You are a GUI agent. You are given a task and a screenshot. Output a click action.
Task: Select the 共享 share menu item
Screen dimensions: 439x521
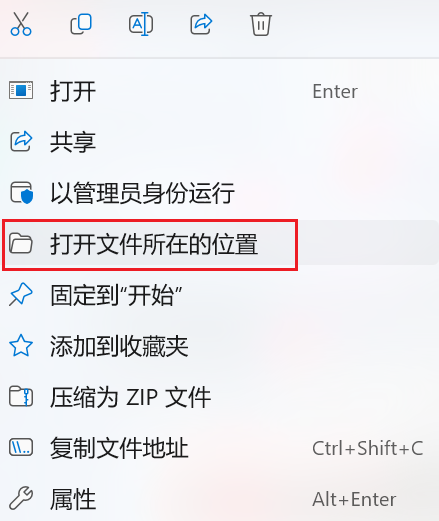click(x=219, y=142)
